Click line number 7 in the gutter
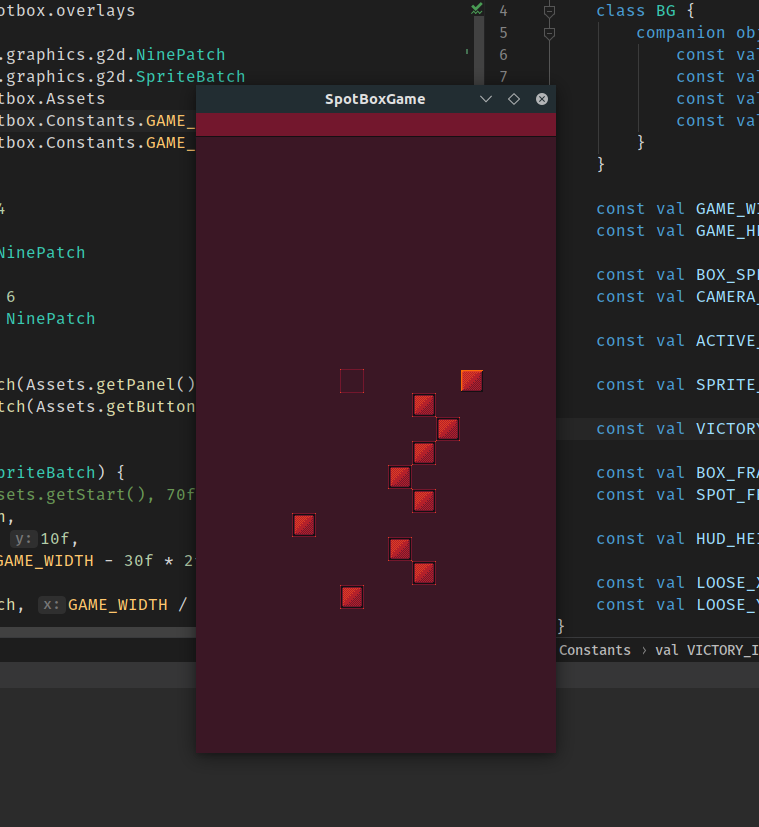 coord(503,77)
